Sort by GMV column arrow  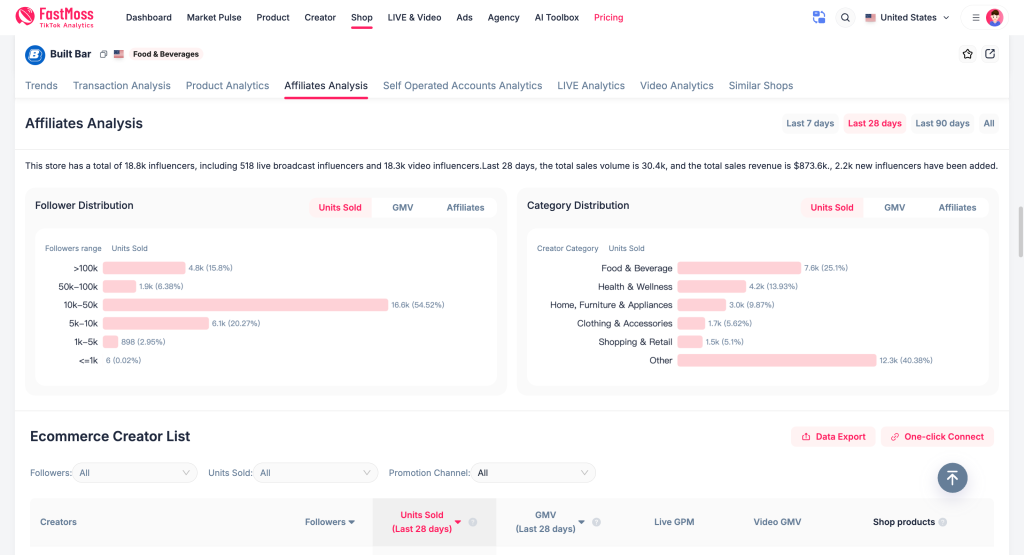(x=581, y=522)
